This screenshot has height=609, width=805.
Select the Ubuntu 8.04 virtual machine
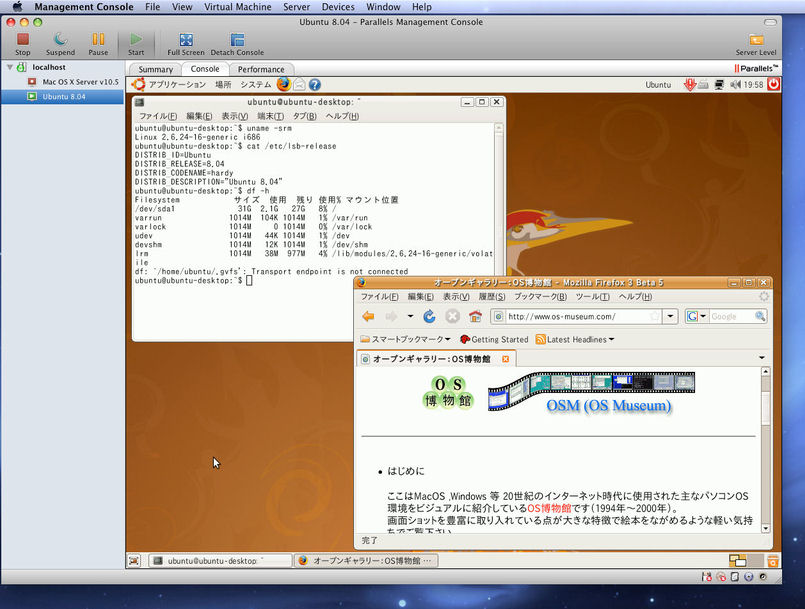click(62, 97)
